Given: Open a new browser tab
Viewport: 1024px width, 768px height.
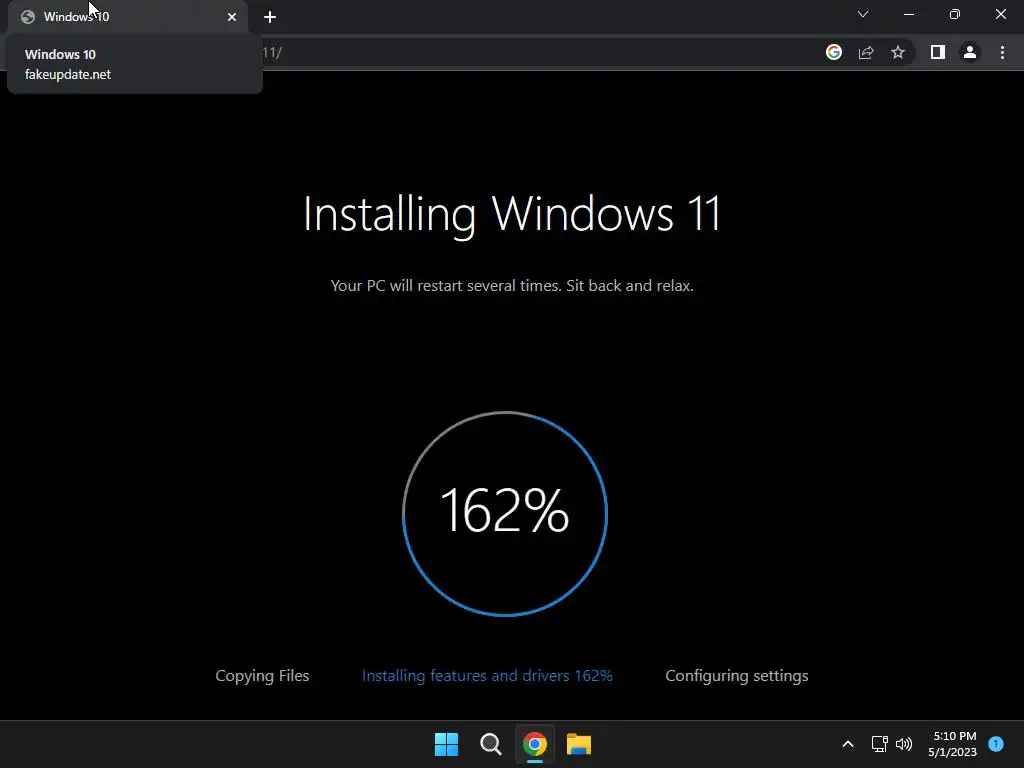Looking at the screenshot, I should click(x=270, y=17).
